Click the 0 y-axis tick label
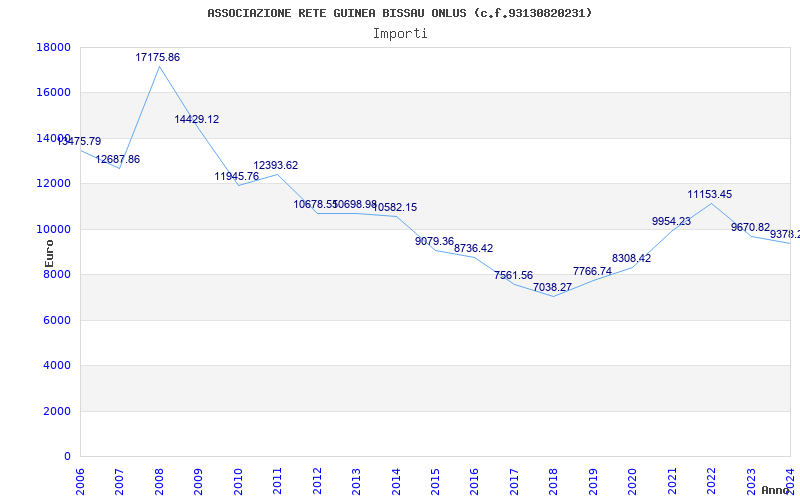 [x=67, y=457]
